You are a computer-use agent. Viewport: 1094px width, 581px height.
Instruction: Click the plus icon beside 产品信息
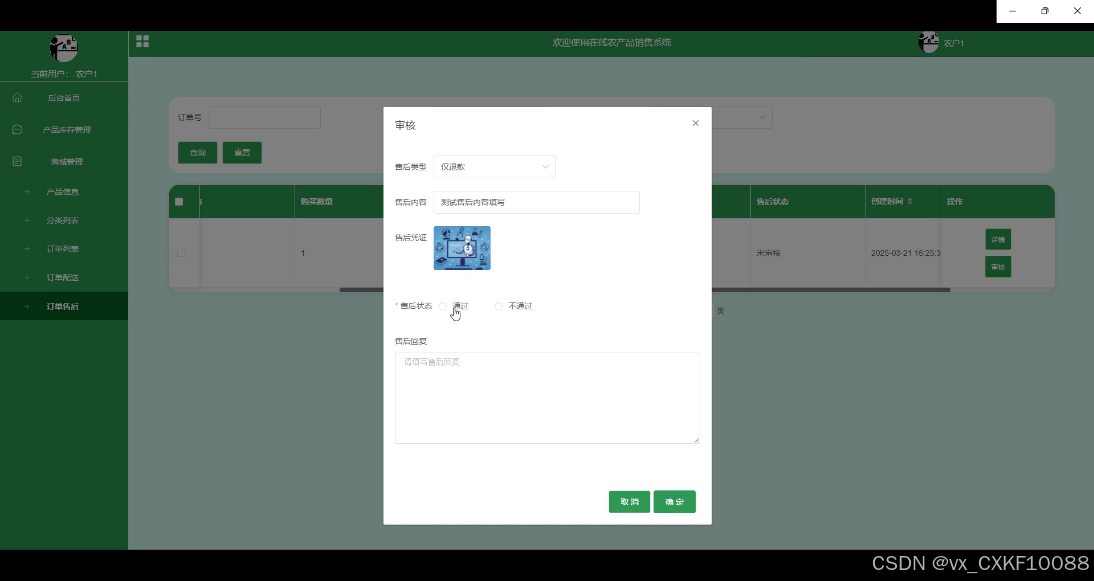pyautogui.click(x=27, y=192)
